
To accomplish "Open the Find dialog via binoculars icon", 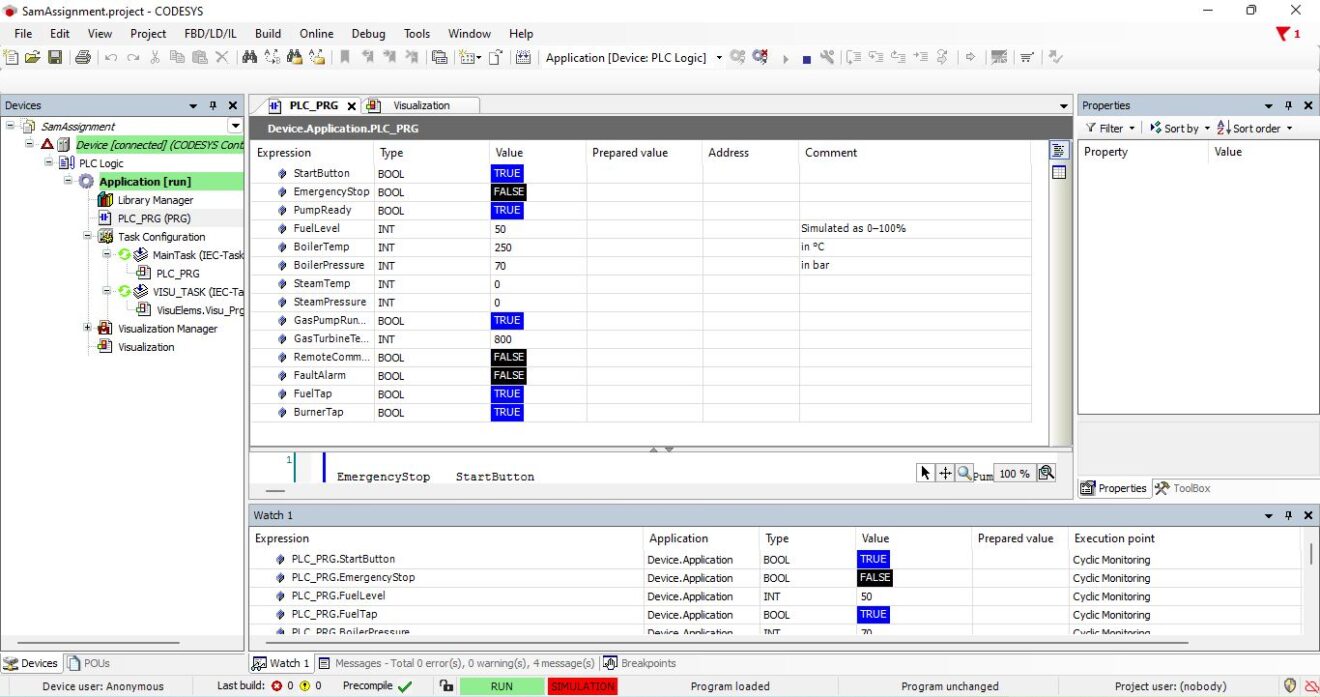I will click(x=249, y=57).
